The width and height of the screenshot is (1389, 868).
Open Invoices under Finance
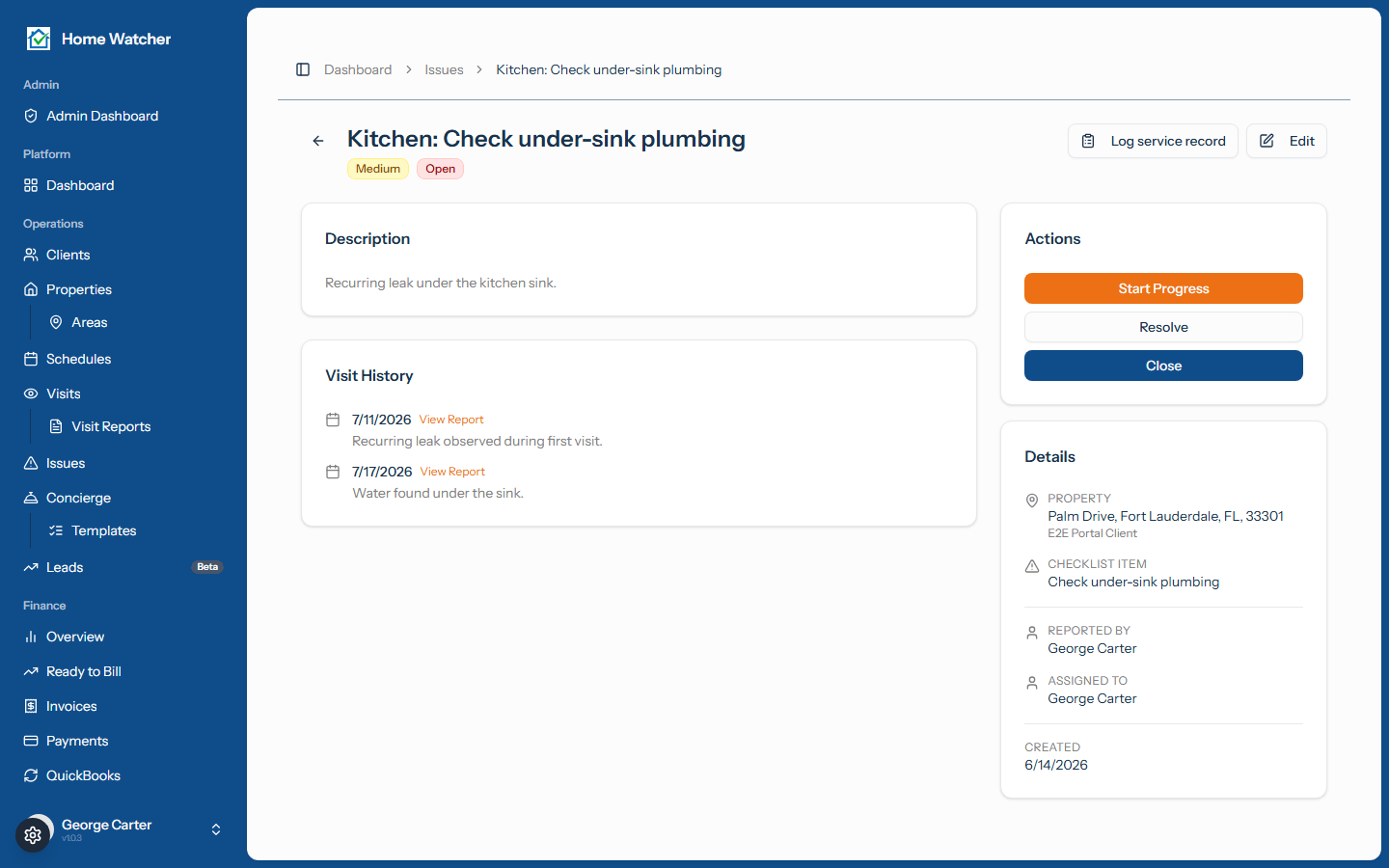coord(123,706)
